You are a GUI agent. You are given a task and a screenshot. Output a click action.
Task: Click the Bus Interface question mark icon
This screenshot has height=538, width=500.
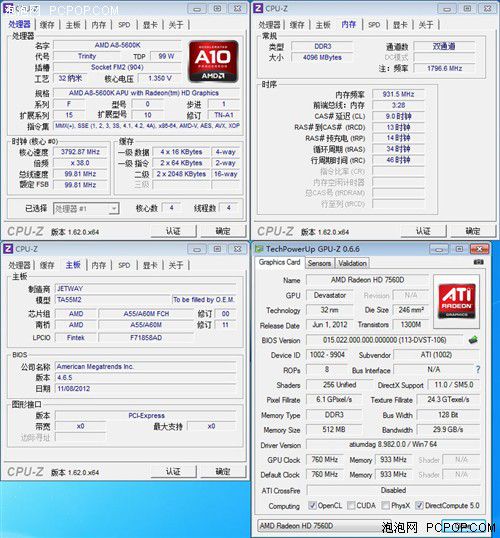pos(478,370)
